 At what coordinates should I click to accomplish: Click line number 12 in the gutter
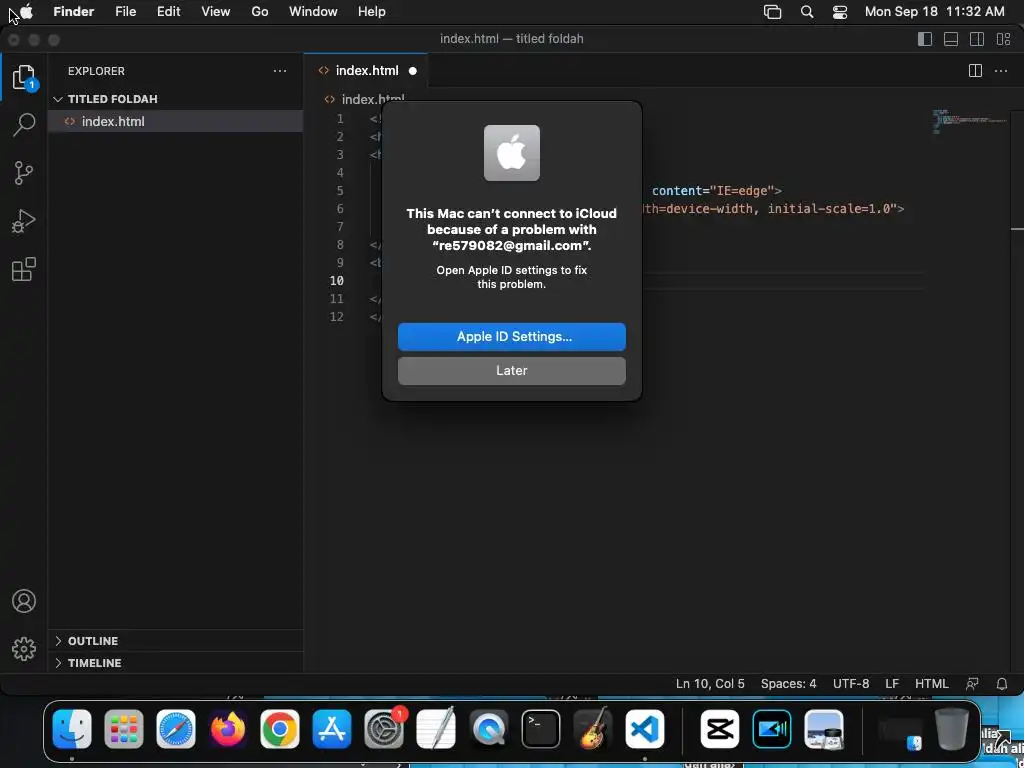[x=336, y=317]
